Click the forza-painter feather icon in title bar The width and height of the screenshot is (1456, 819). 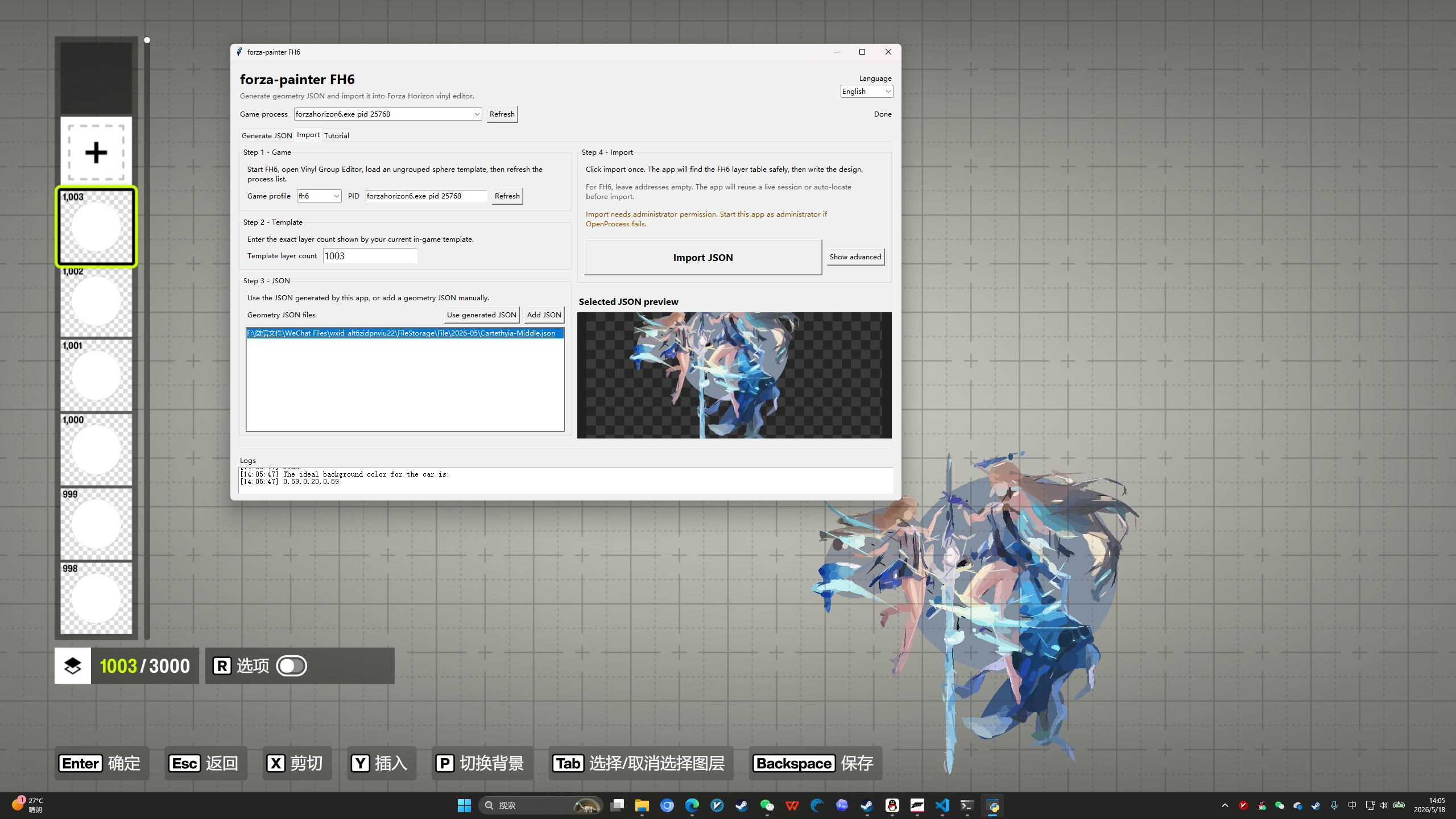(x=239, y=52)
